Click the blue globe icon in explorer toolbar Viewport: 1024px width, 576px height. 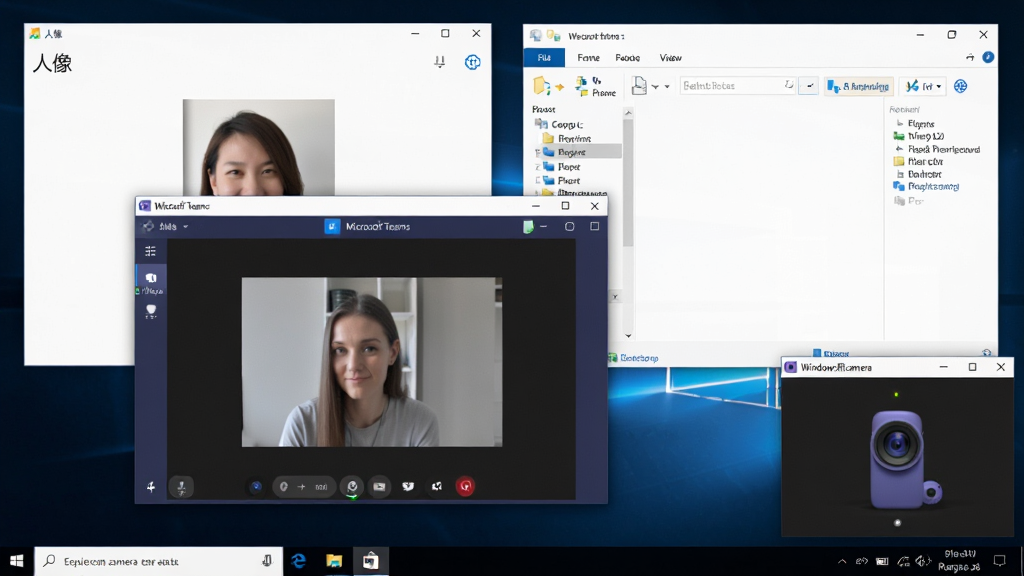(x=960, y=86)
